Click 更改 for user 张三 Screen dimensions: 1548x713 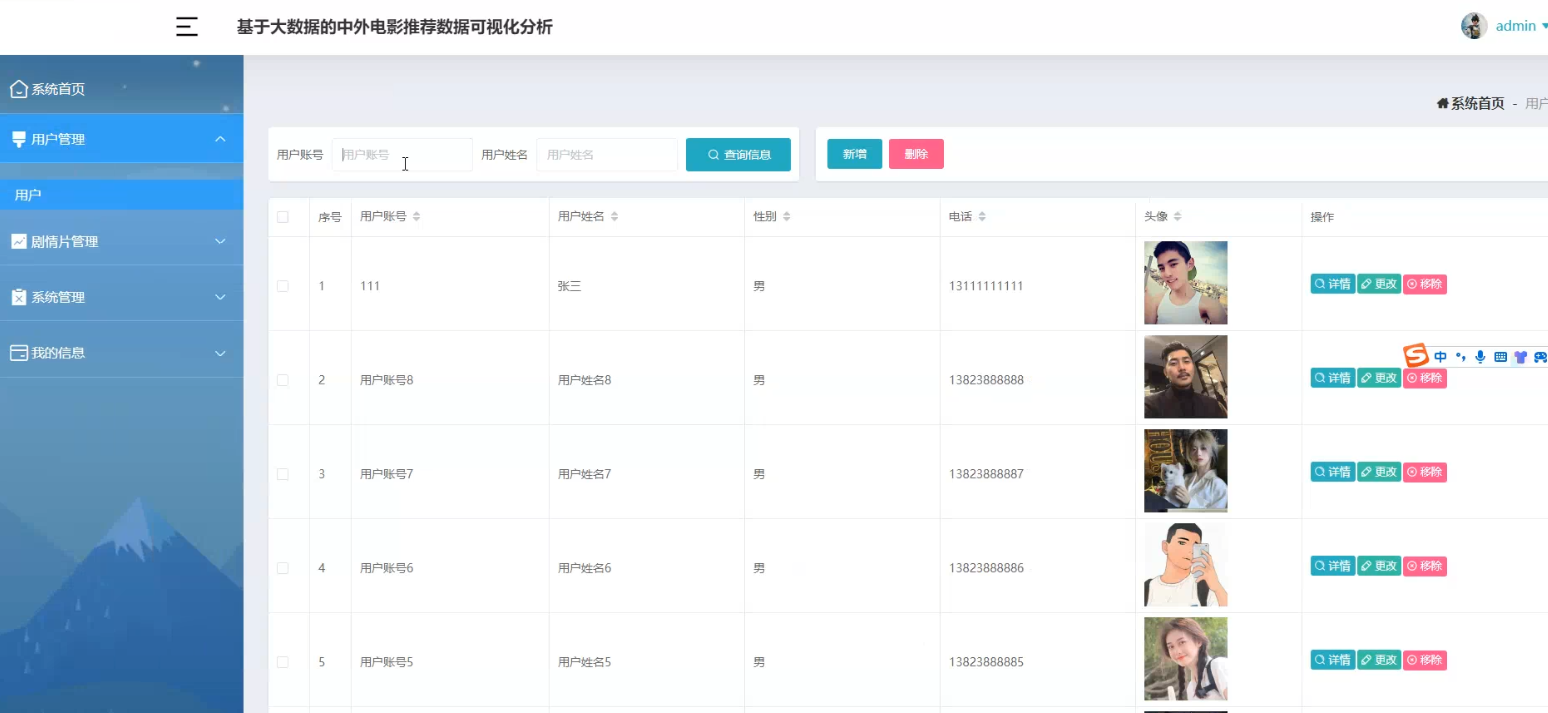(1379, 284)
